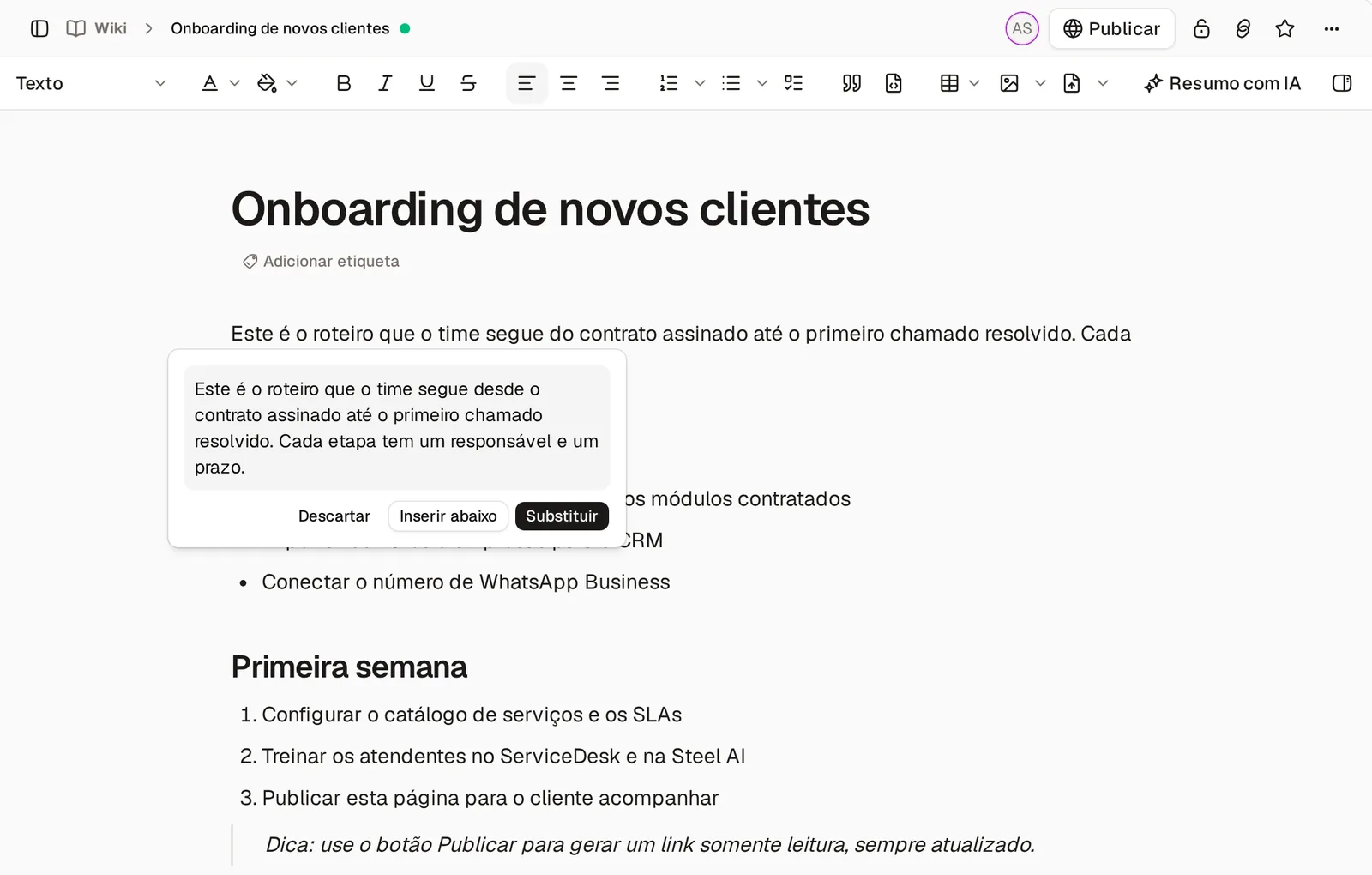Toggle bold formatting
The width and height of the screenshot is (1372, 875).
coord(343,83)
